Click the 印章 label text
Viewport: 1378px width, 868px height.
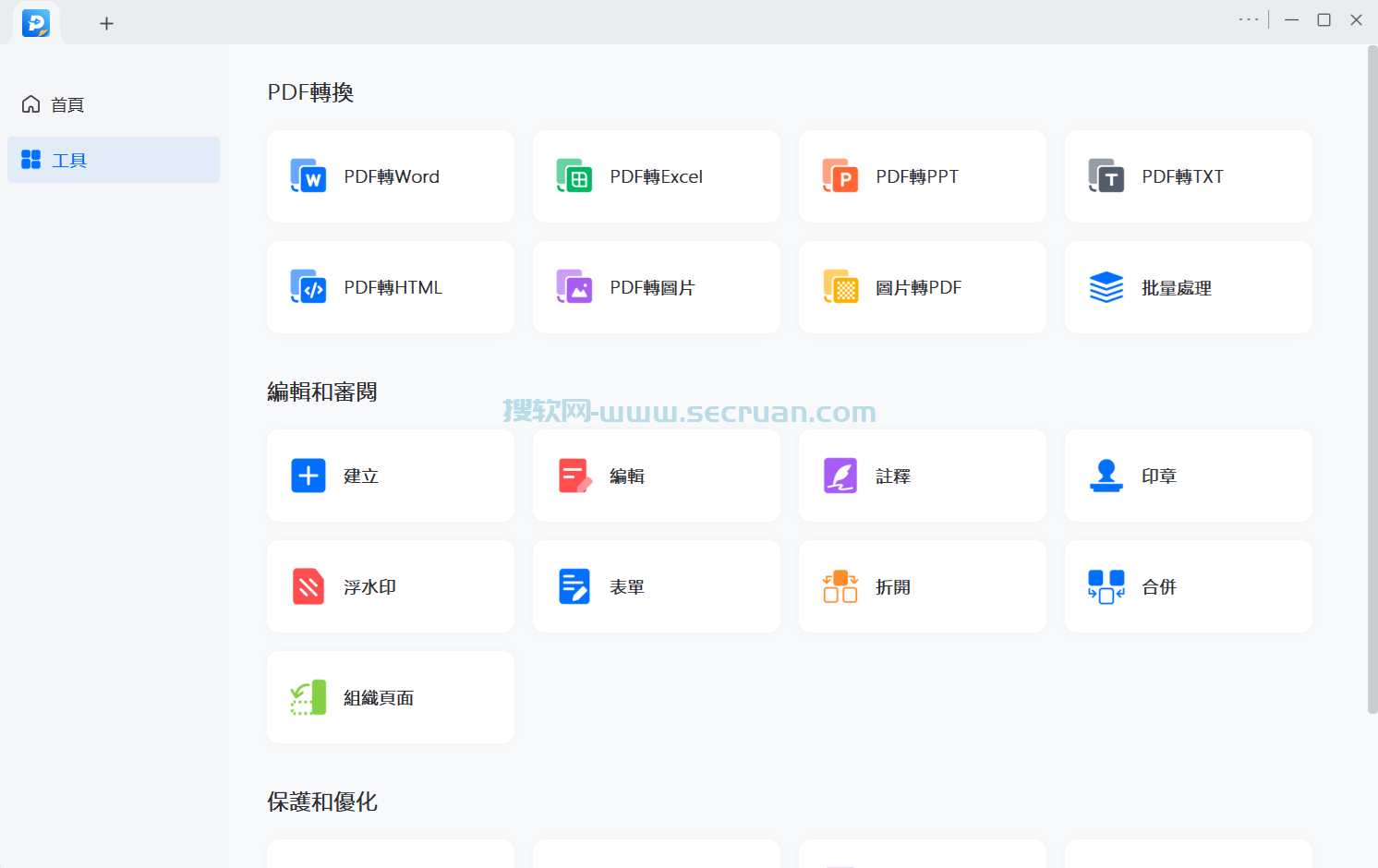(x=1159, y=476)
